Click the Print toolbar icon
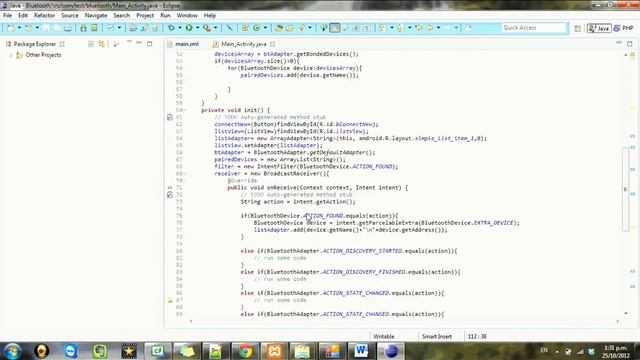Viewport: 640px width, 360px height. 68,28
